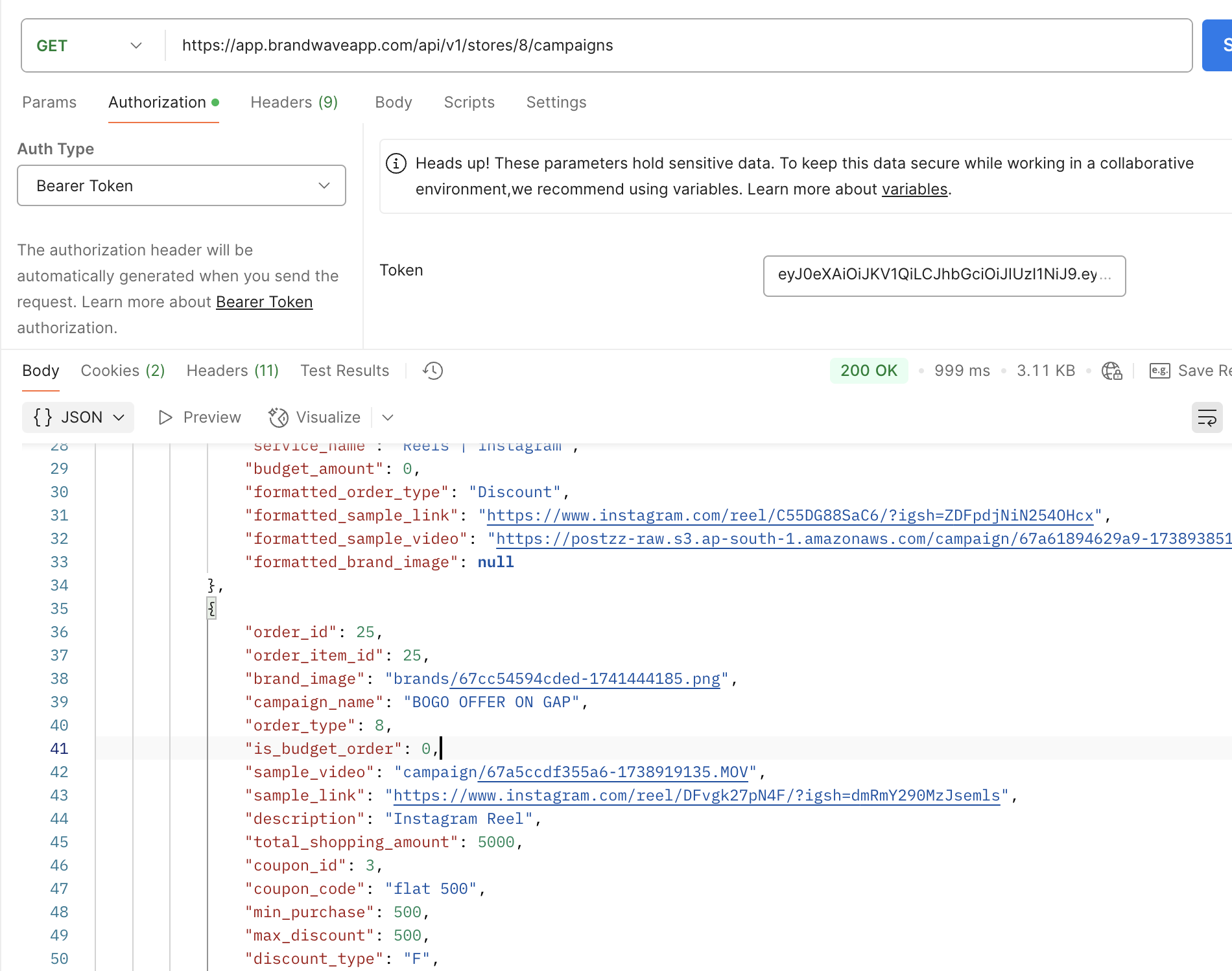The height and width of the screenshot is (971, 1232).
Task: Open the JSON format dropdown
Action: tap(78, 417)
